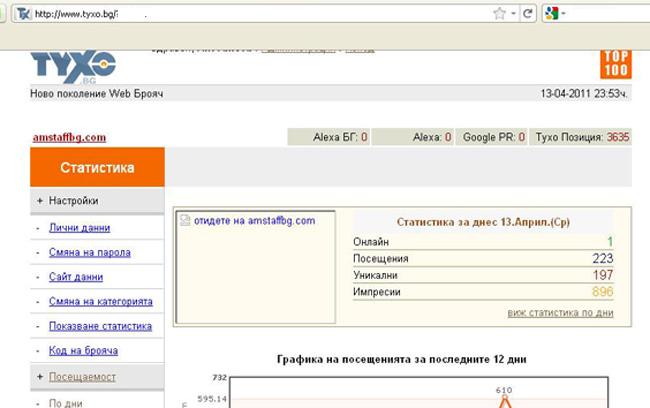The width and height of the screenshot is (650, 408).
Task: Open виж статистика по дни link
Action: click(560, 313)
